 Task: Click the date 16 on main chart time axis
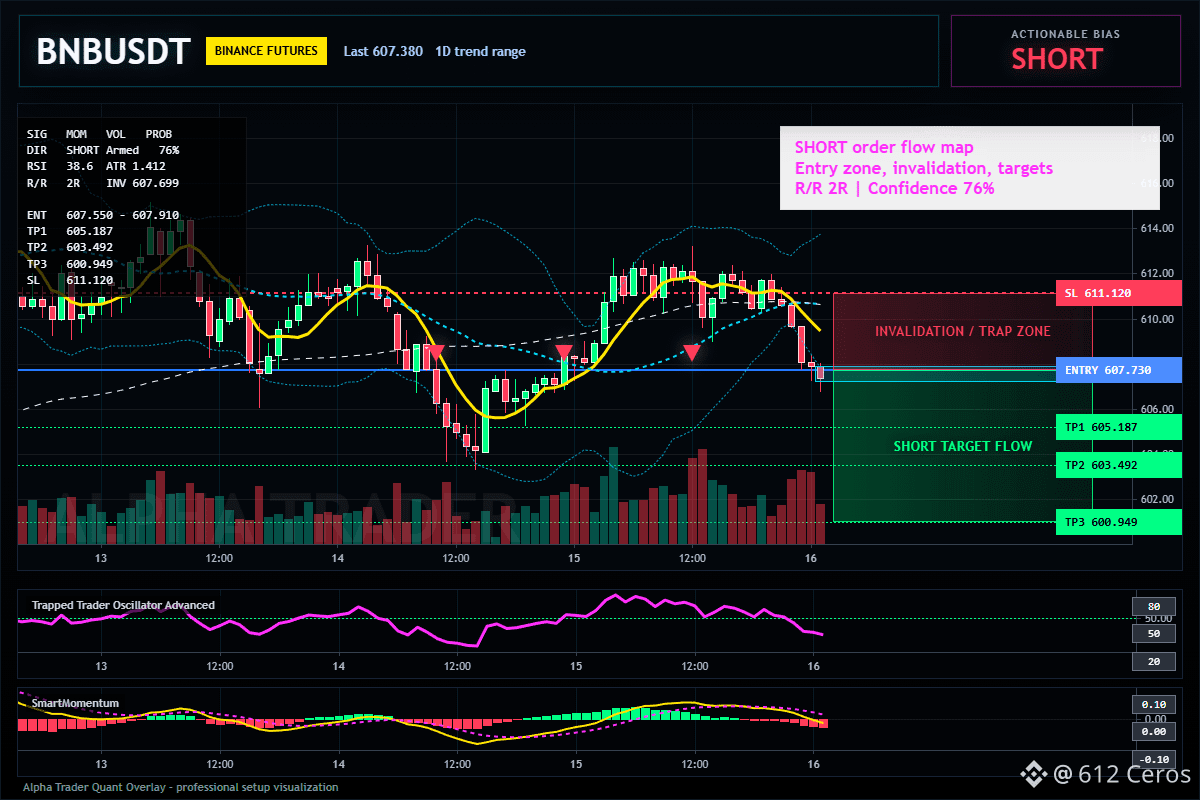pos(813,558)
